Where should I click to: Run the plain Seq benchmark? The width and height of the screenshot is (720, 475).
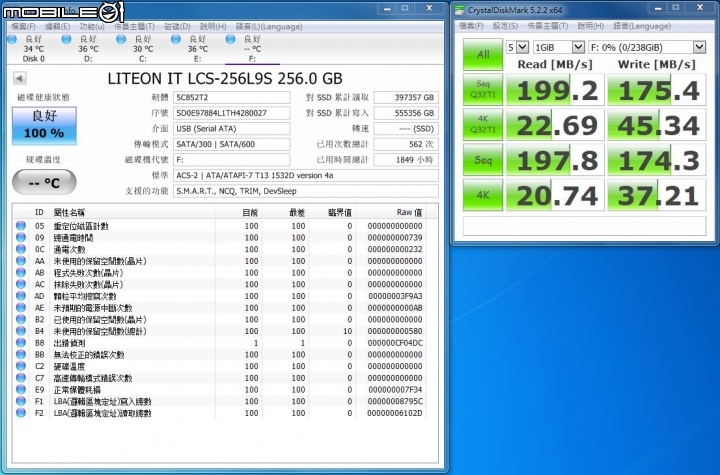pyautogui.click(x=483, y=159)
